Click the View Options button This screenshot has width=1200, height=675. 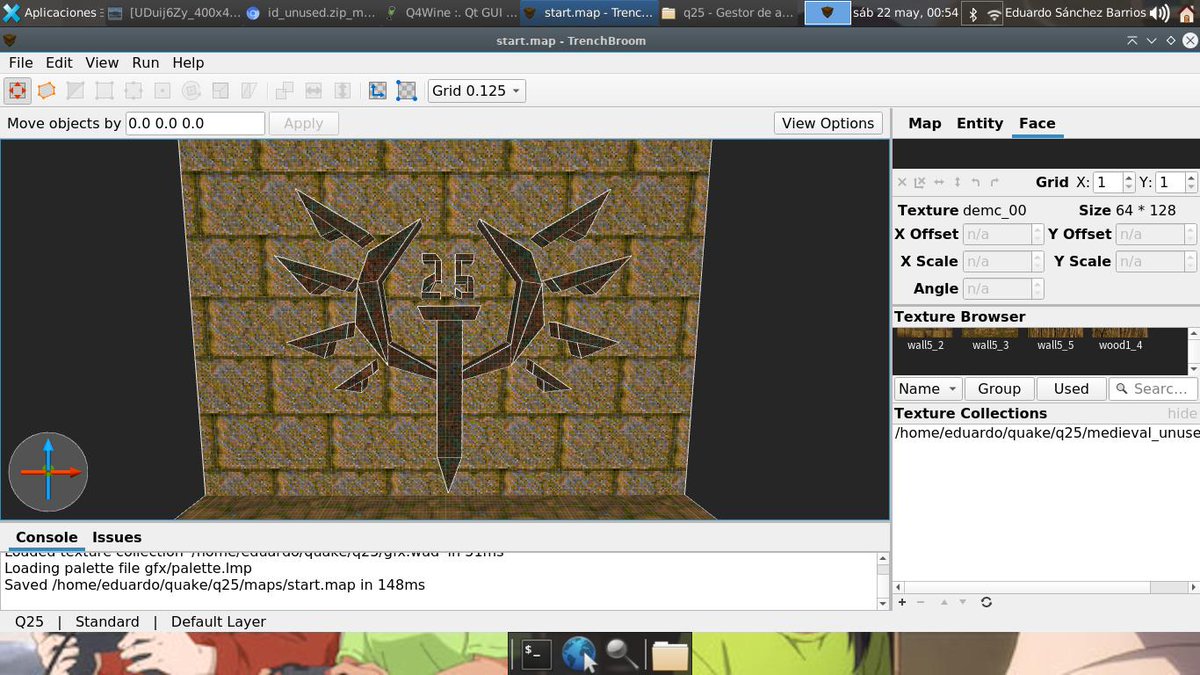click(828, 122)
